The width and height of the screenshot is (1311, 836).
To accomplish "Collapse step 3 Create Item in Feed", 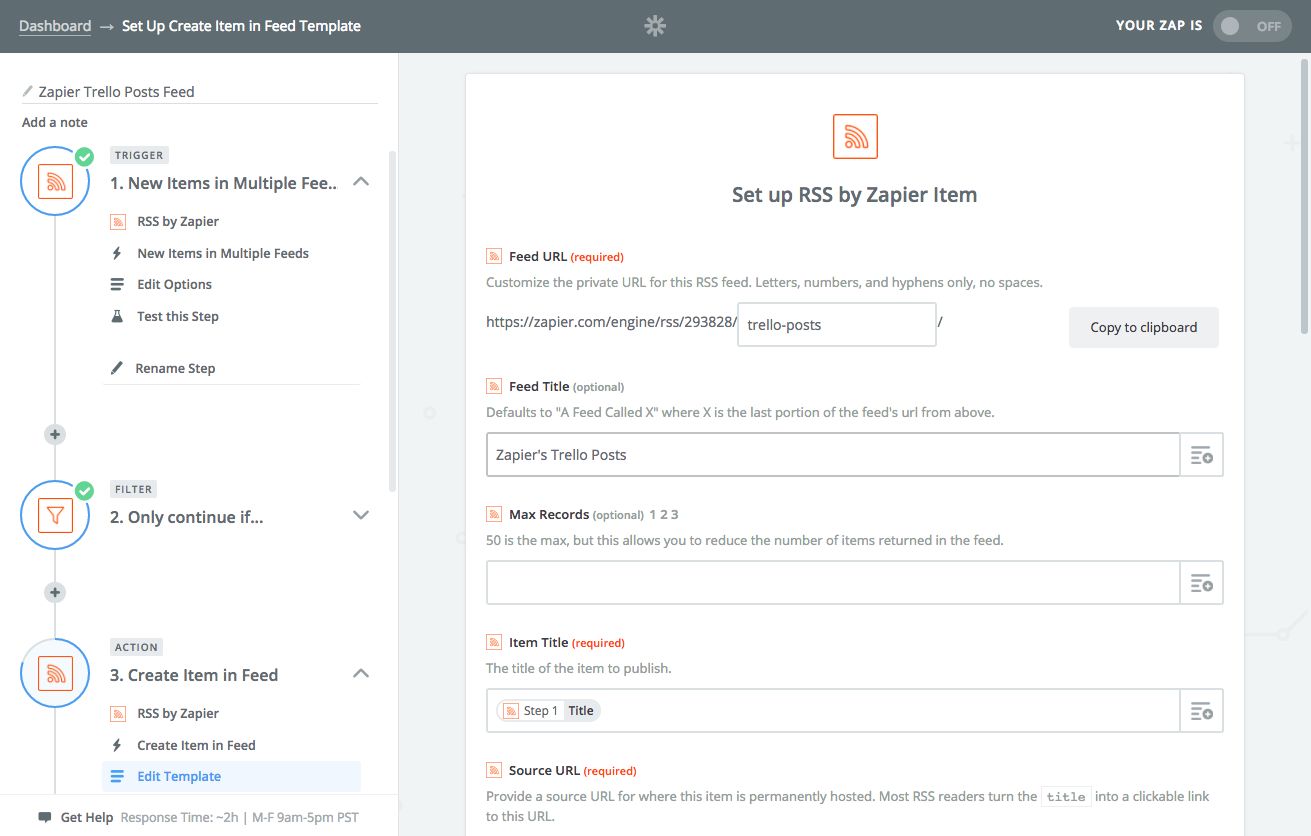I will click(x=362, y=674).
